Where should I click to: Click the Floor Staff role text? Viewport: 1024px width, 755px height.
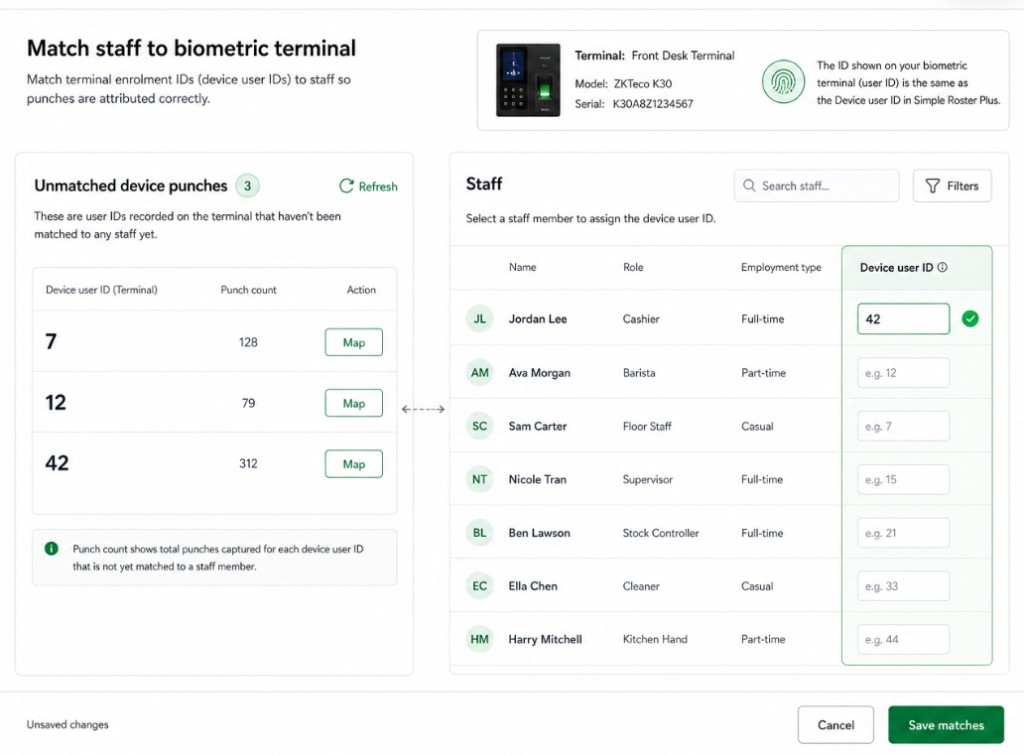click(x=647, y=426)
